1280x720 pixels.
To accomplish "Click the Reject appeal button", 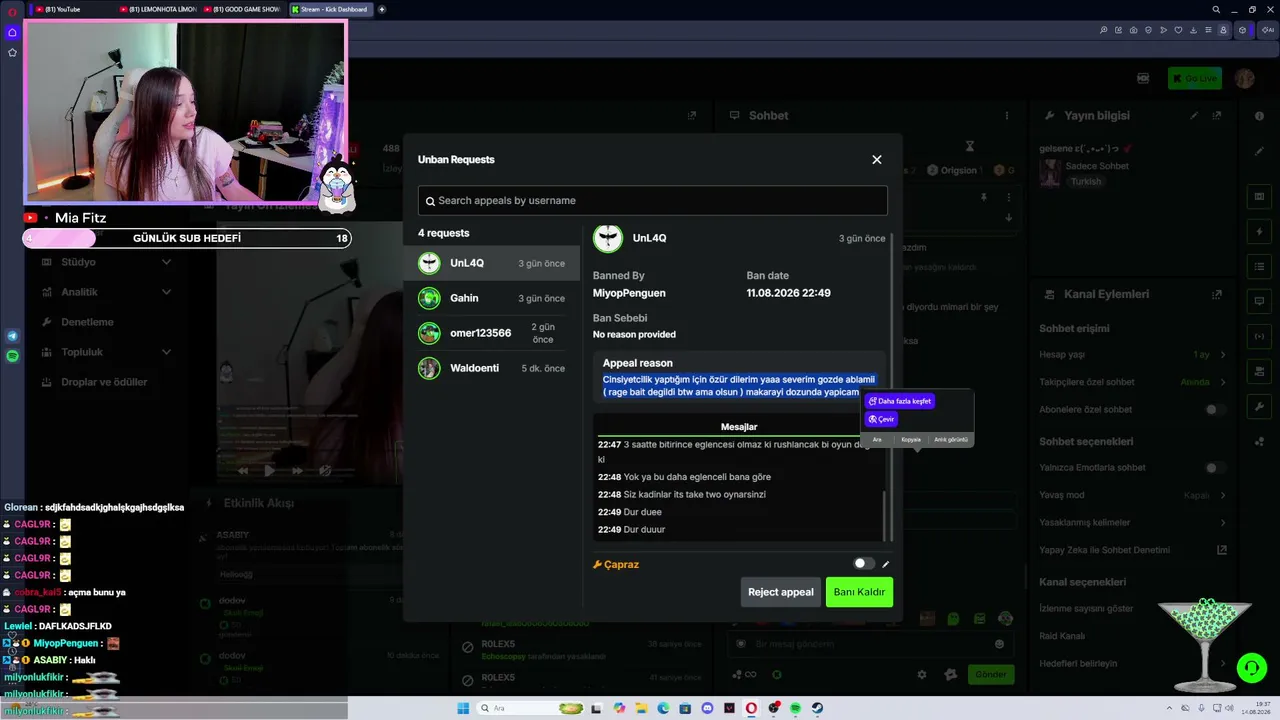I will [x=781, y=592].
